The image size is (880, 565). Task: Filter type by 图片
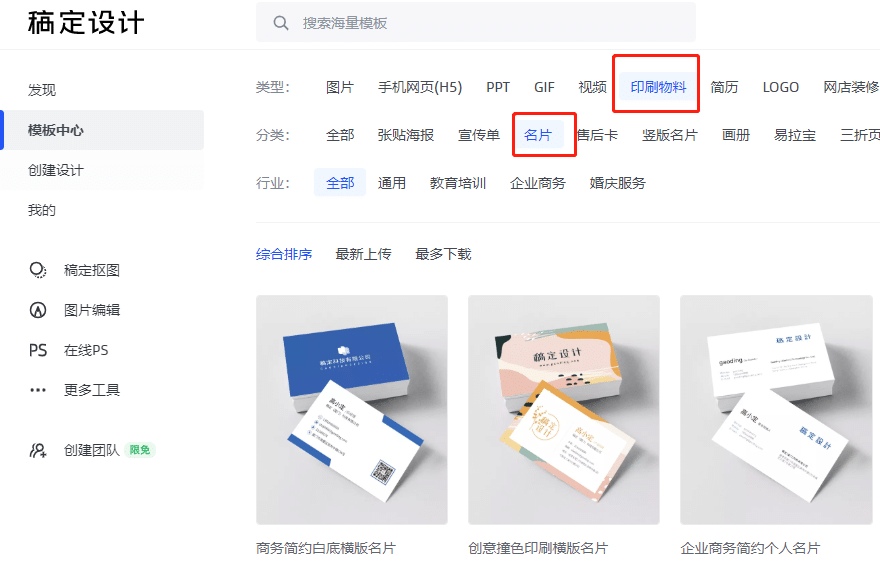[340, 88]
